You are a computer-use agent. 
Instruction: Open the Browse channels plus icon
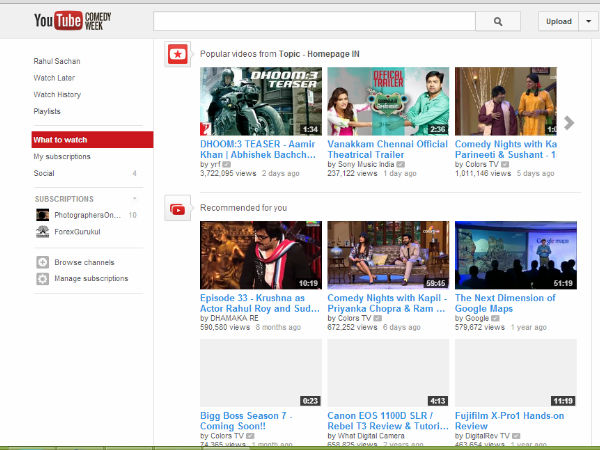(x=42, y=262)
